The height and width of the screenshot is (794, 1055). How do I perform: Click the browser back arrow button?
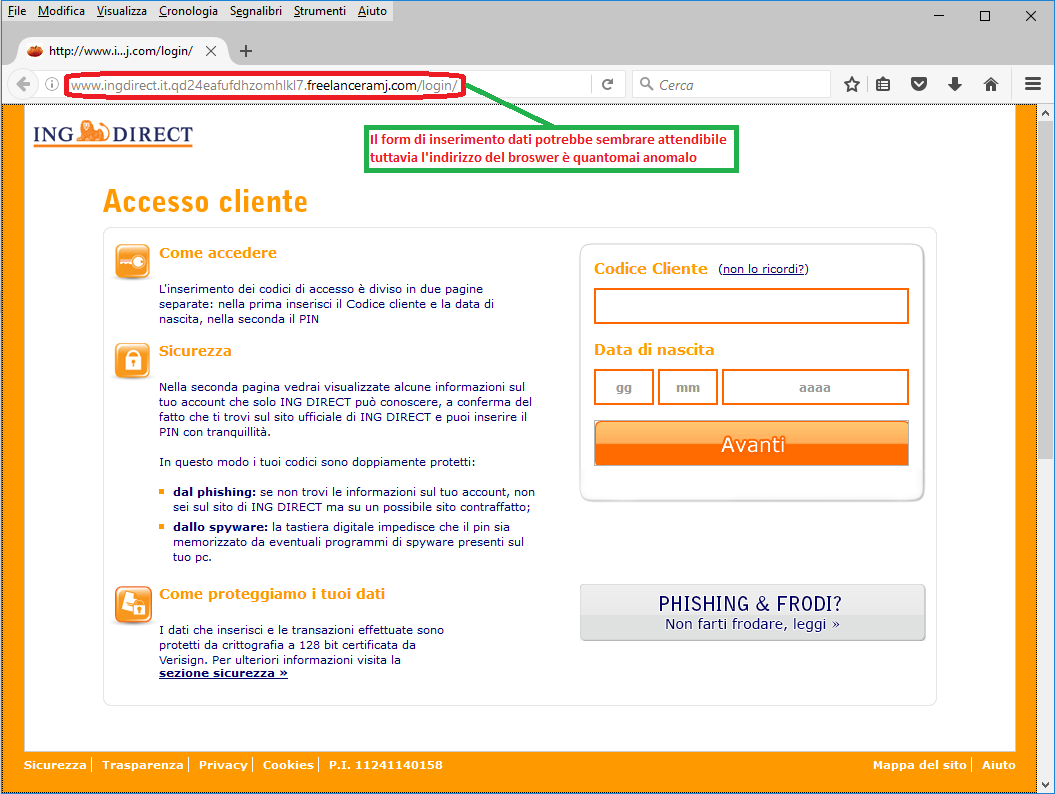23,84
